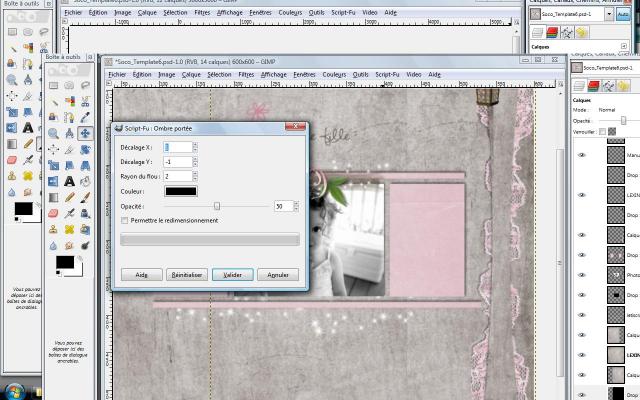640x400 pixels.
Task: Click Décalage X spinner arrows
Action: tap(195, 147)
